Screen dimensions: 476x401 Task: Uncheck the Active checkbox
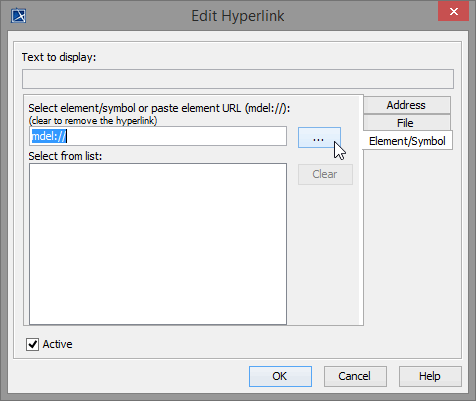(x=32, y=344)
